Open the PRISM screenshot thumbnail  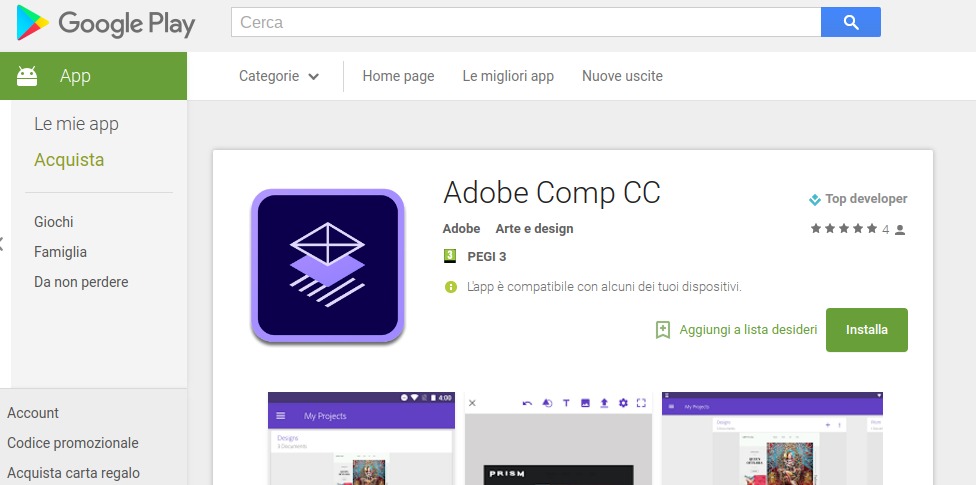(558, 438)
